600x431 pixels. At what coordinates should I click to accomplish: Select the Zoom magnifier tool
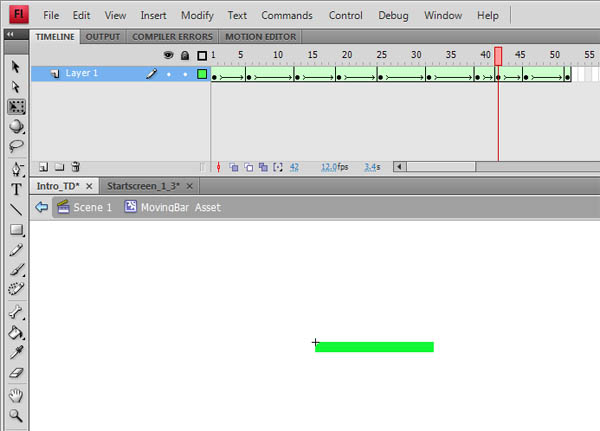point(16,415)
